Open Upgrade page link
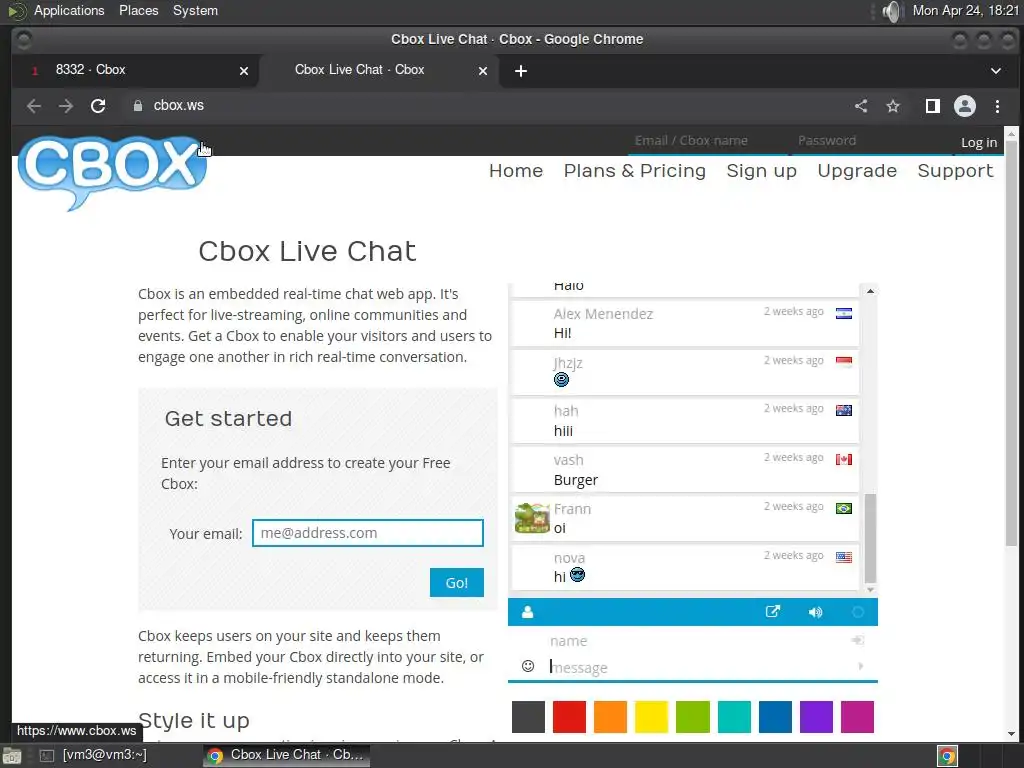This screenshot has height=768, width=1024. pyautogui.click(x=857, y=170)
